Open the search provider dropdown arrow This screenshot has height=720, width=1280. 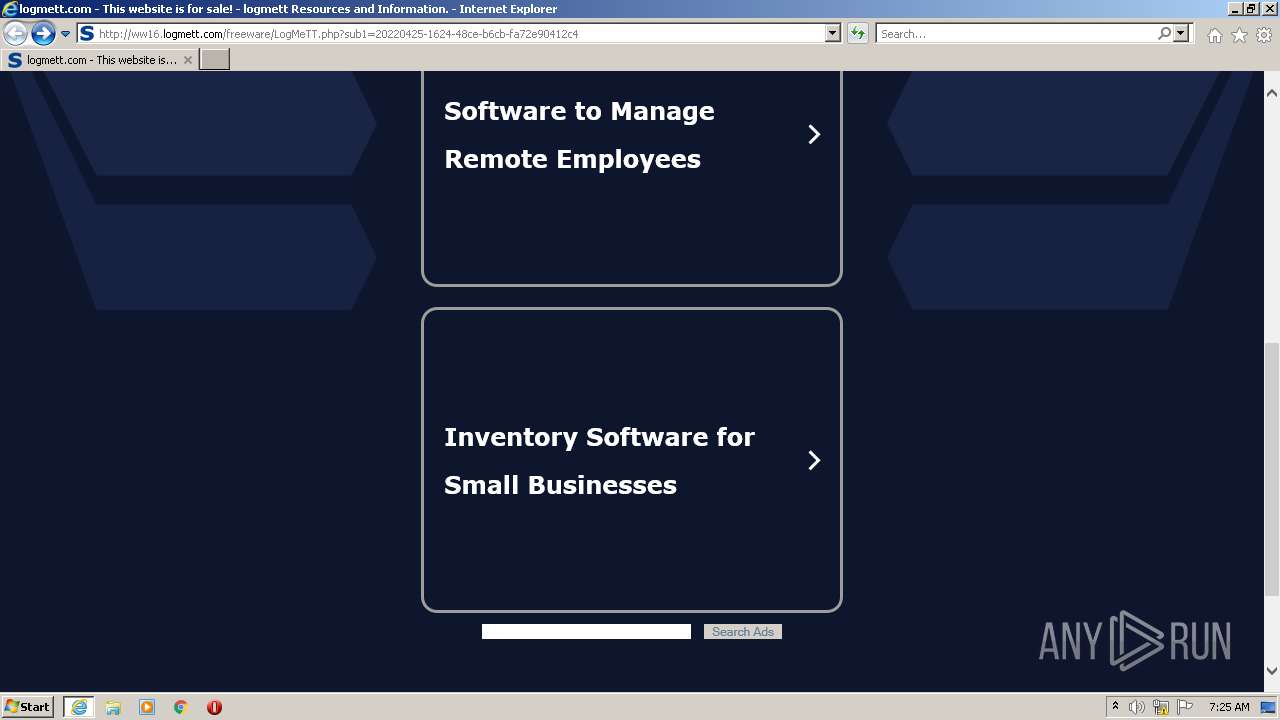1181,33
